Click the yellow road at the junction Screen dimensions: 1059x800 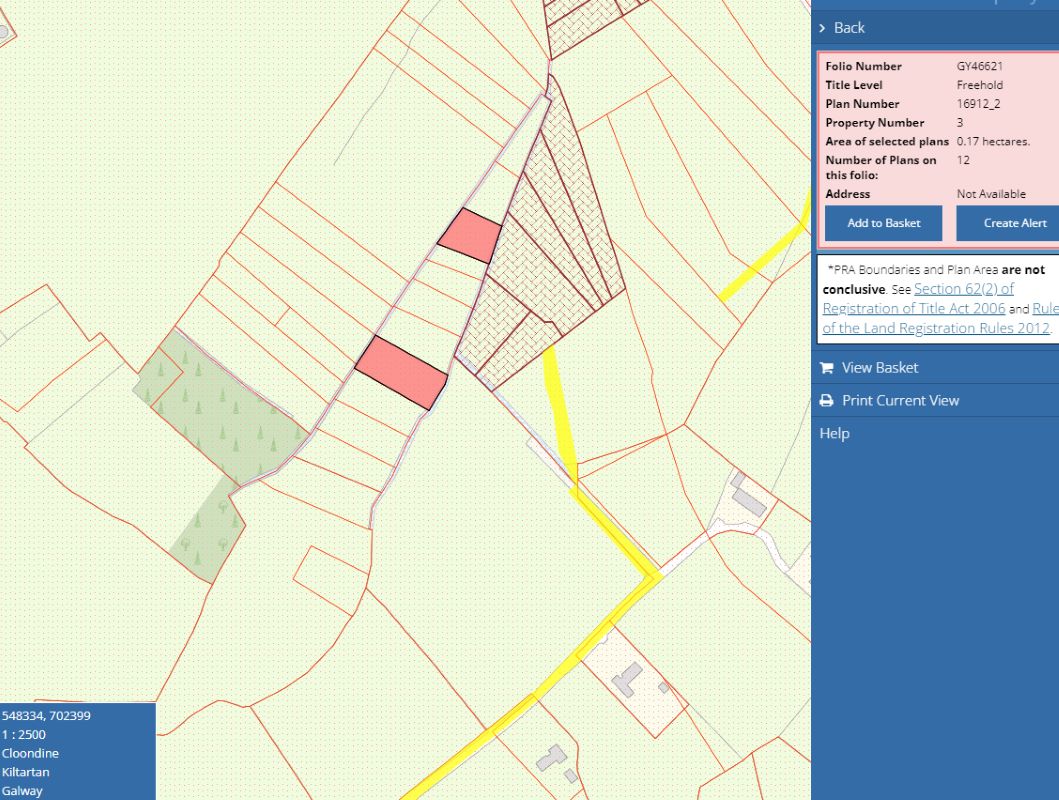coord(652,576)
